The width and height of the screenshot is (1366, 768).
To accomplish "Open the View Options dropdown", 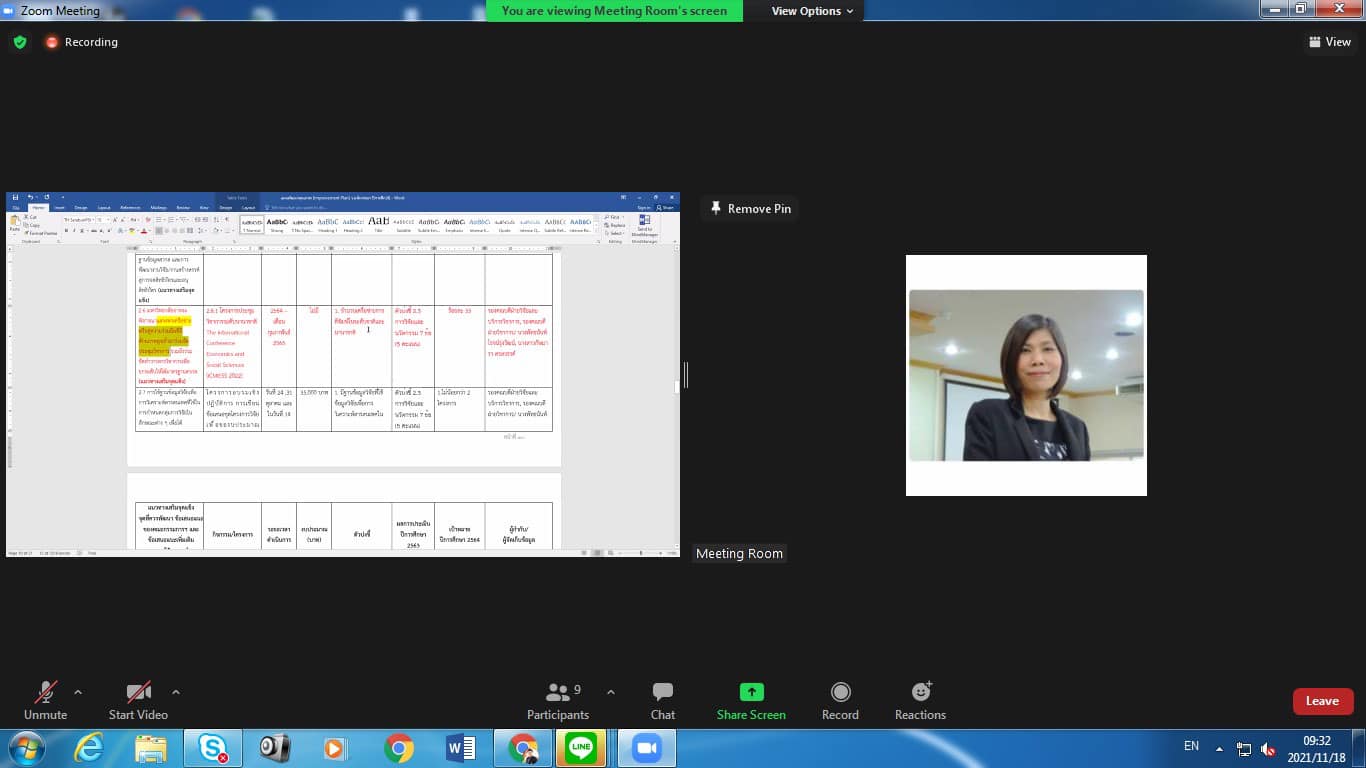I will (x=812, y=11).
